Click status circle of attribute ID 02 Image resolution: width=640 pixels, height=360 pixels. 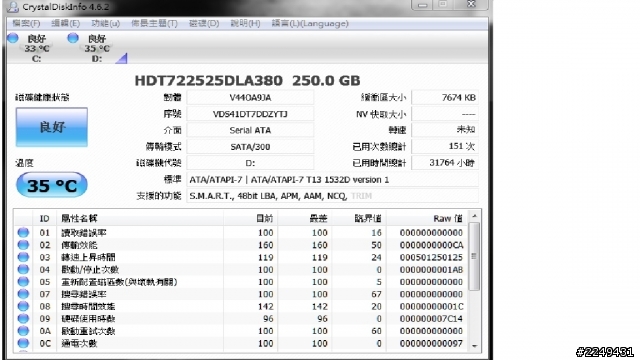pyautogui.click(x=23, y=244)
